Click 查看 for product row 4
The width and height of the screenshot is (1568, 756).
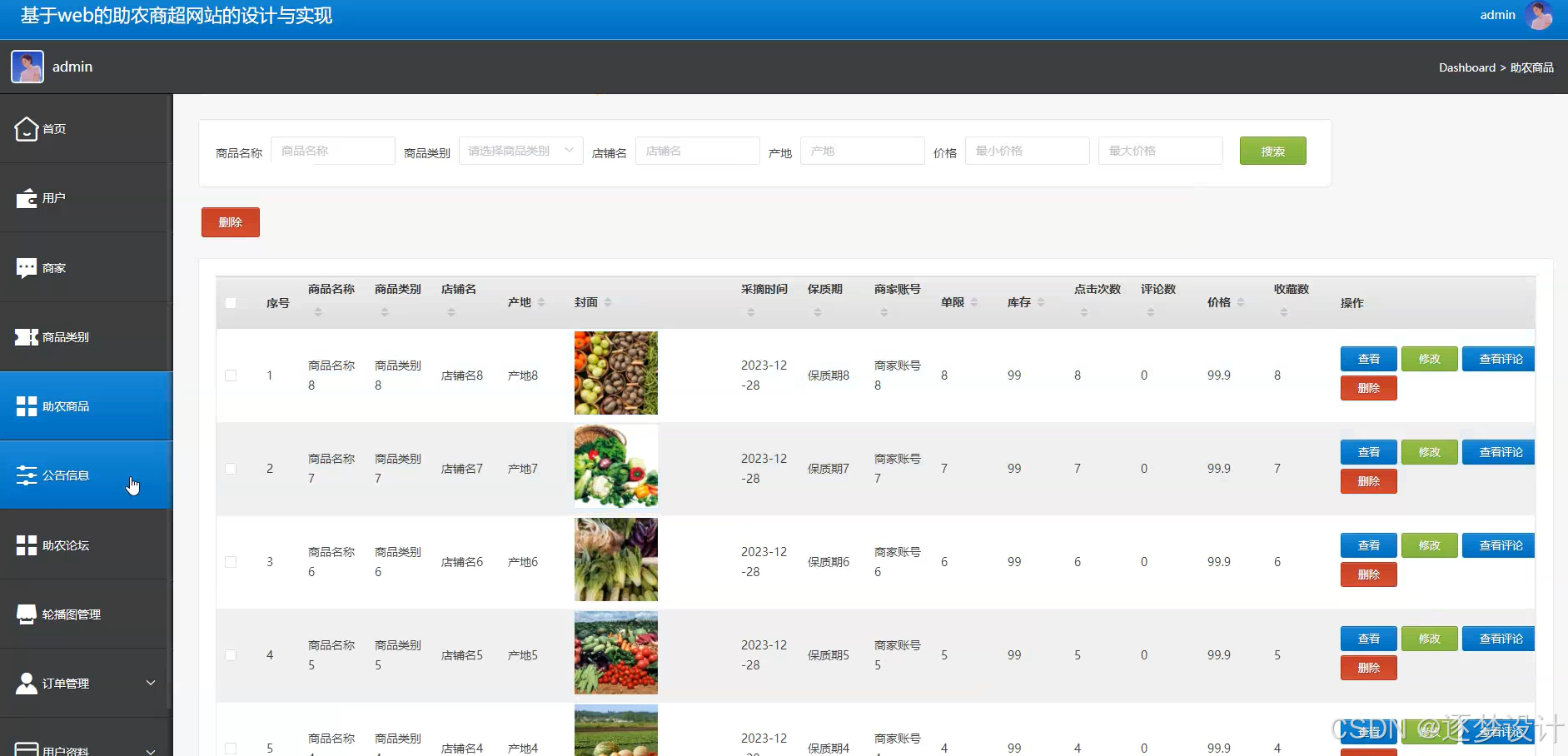pyautogui.click(x=1368, y=639)
